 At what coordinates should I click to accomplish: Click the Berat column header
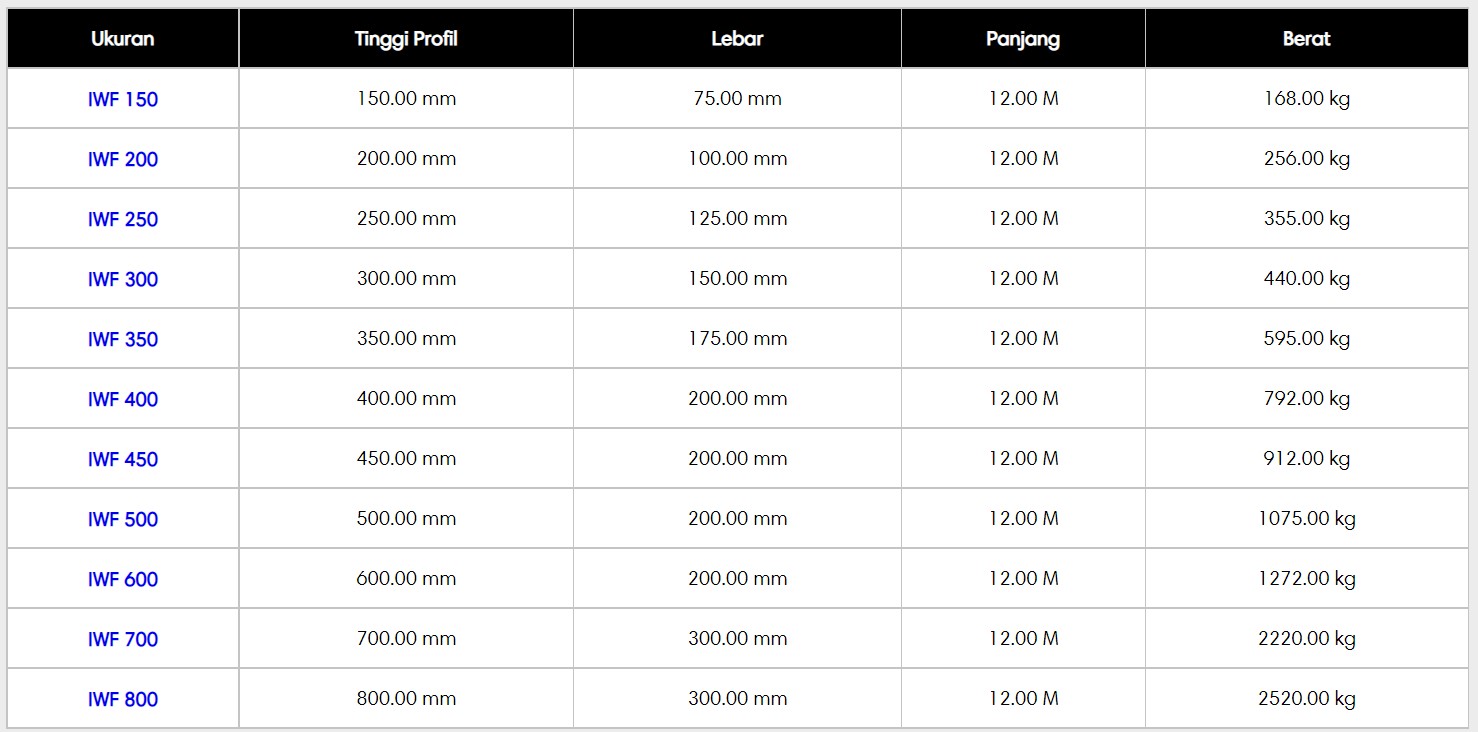(x=1306, y=39)
